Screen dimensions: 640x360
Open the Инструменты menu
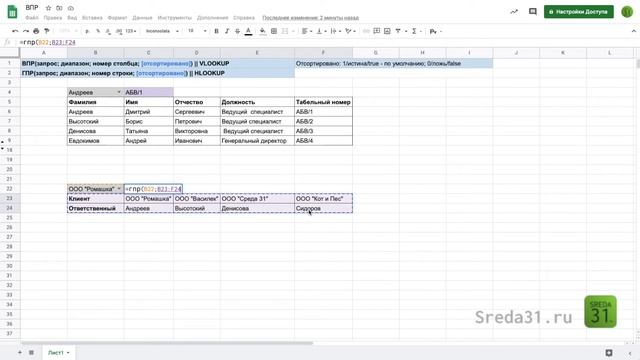click(x=174, y=18)
